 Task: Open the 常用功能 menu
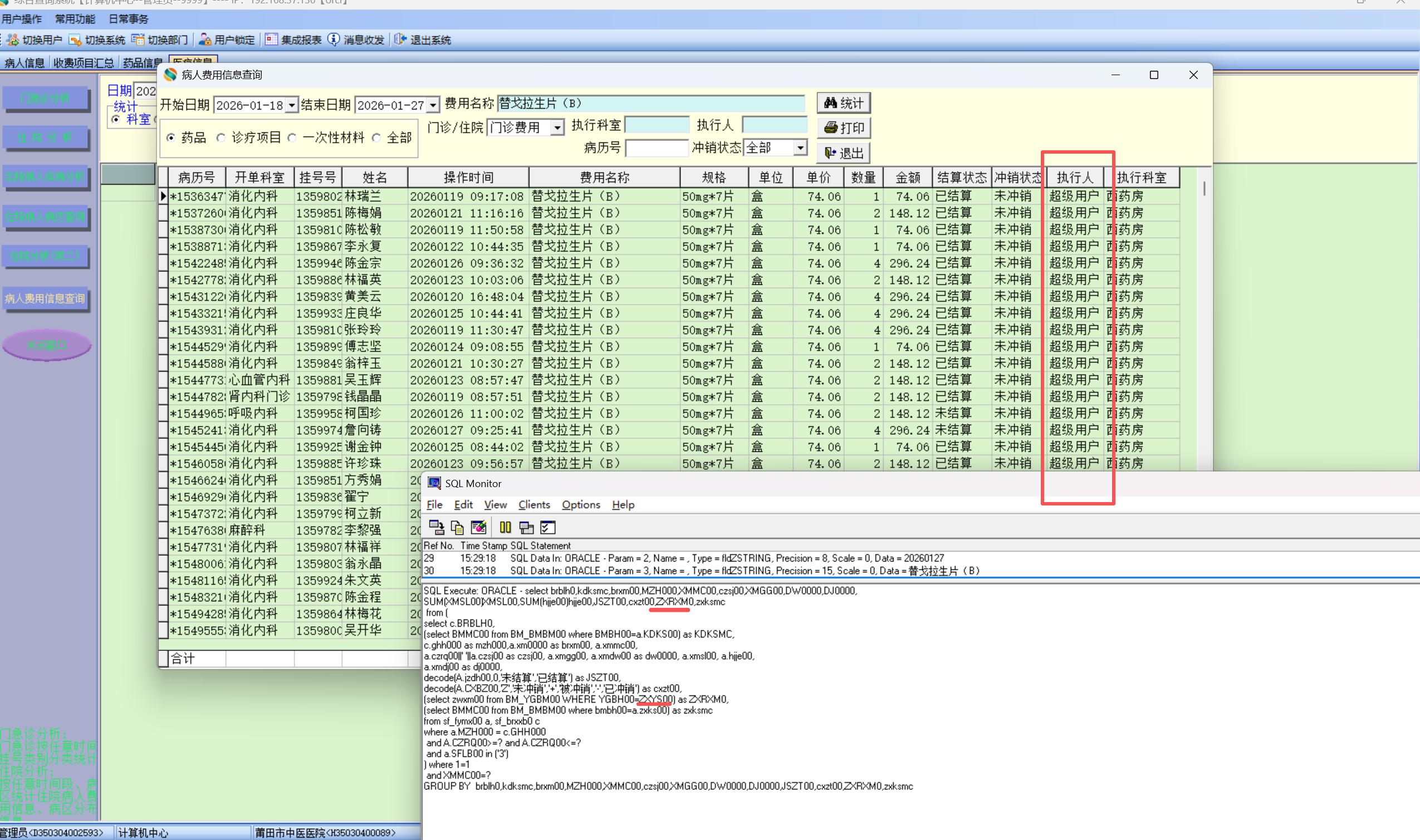click(75, 19)
